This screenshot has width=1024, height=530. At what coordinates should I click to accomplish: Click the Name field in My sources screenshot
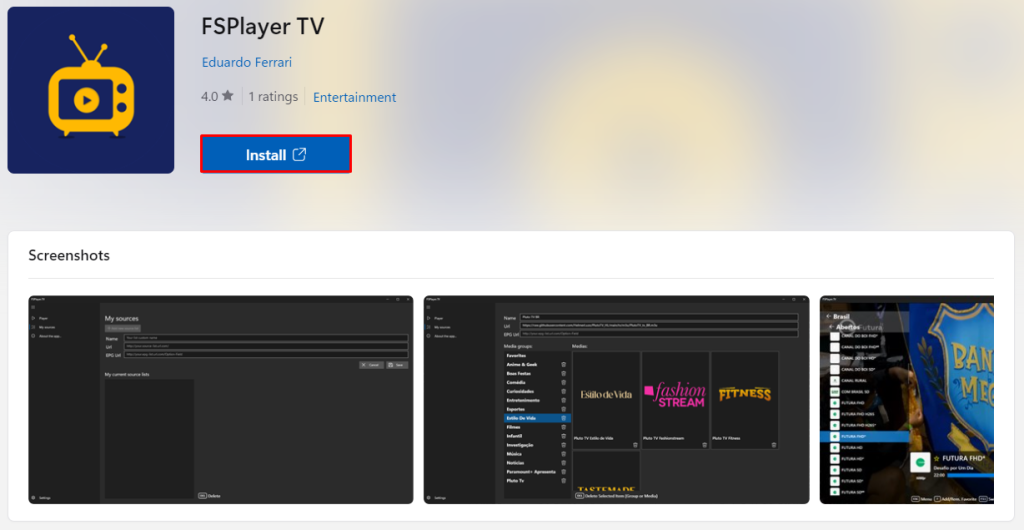click(x=265, y=339)
